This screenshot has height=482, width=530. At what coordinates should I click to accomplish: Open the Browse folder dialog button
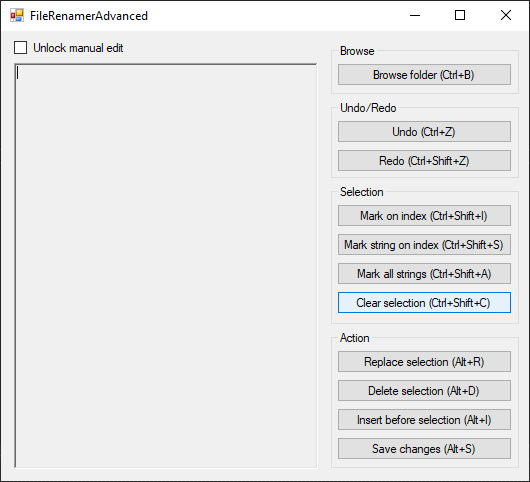click(x=424, y=75)
